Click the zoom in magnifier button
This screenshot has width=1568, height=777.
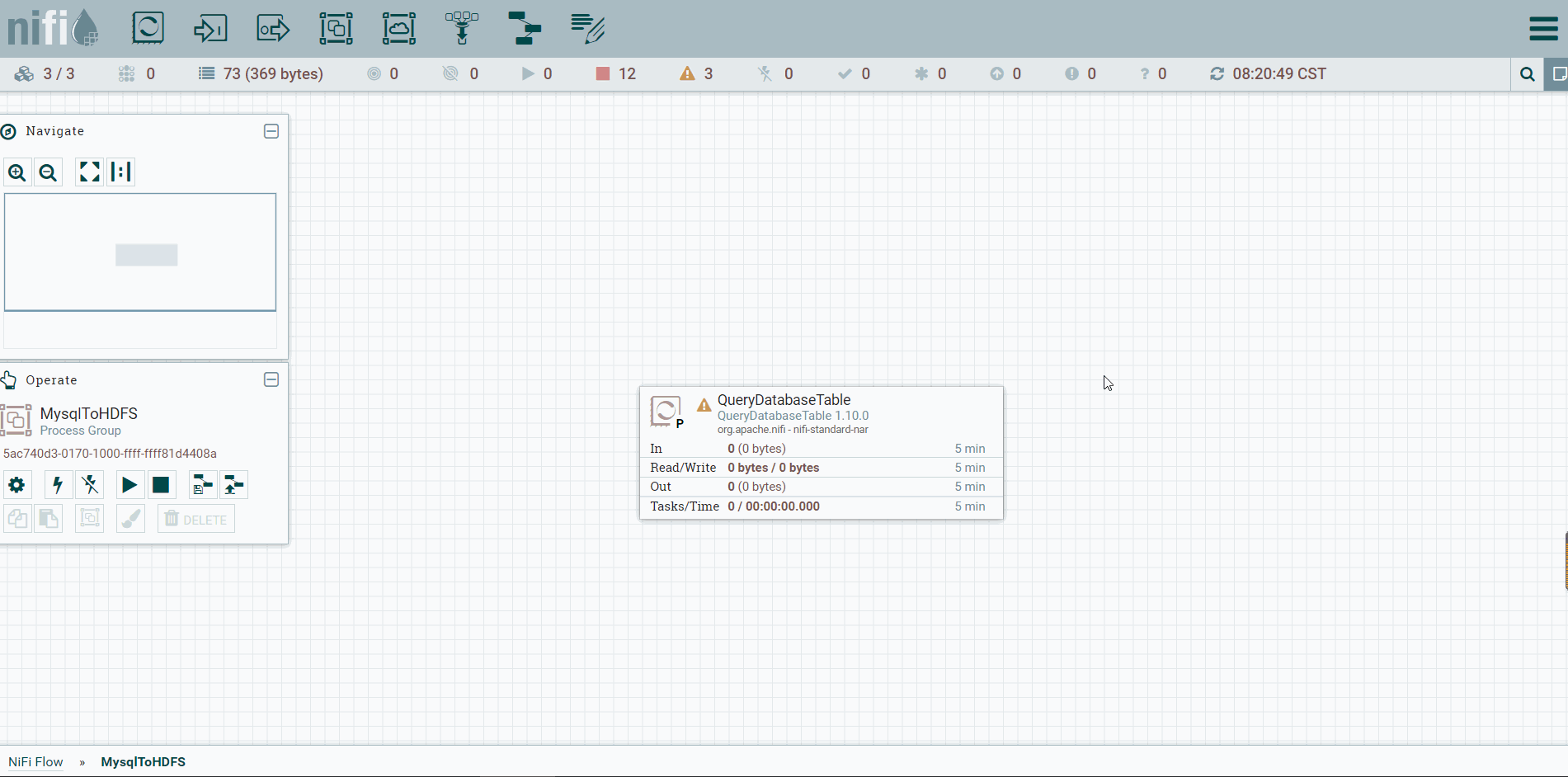(17, 172)
